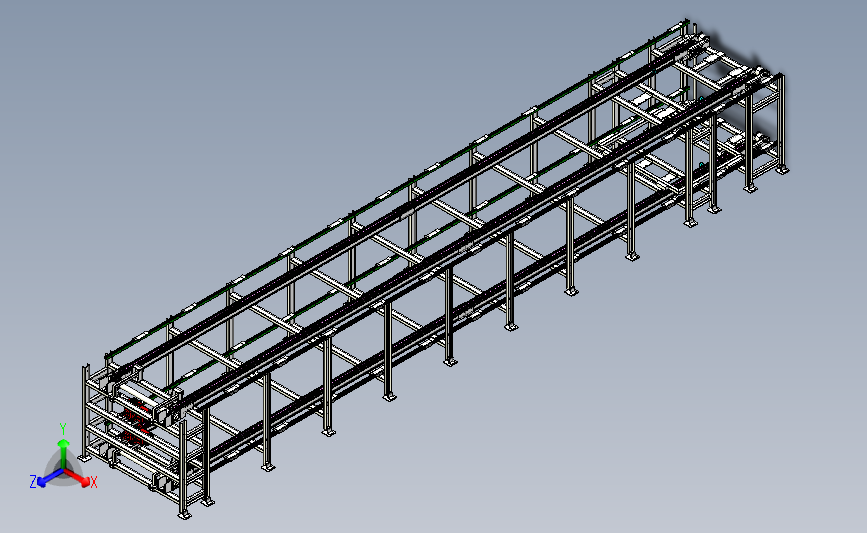867x533 pixels.
Task: Click the green Y axis arrow of triad
Action: (64, 453)
